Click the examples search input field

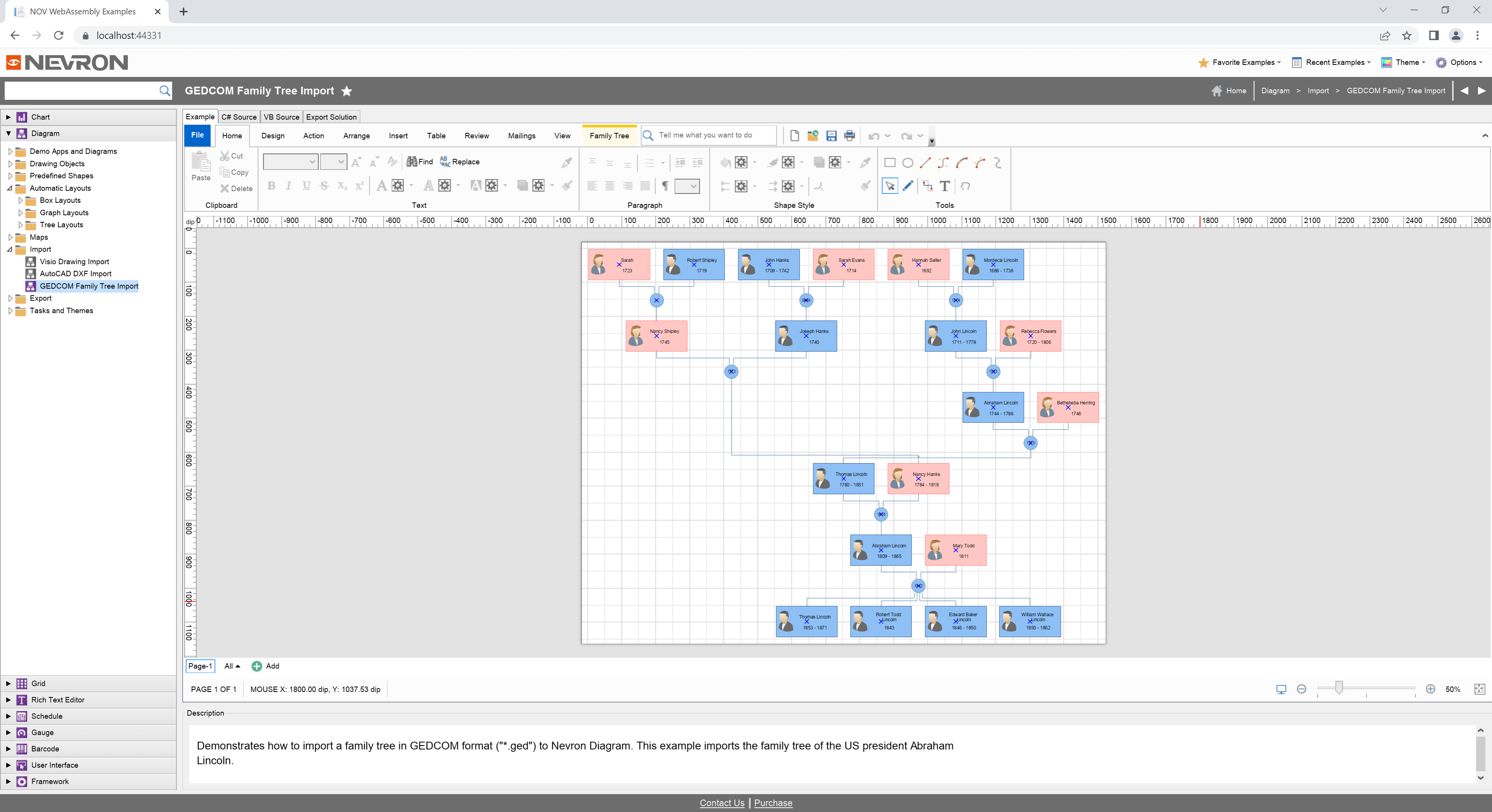(x=81, y=91)
